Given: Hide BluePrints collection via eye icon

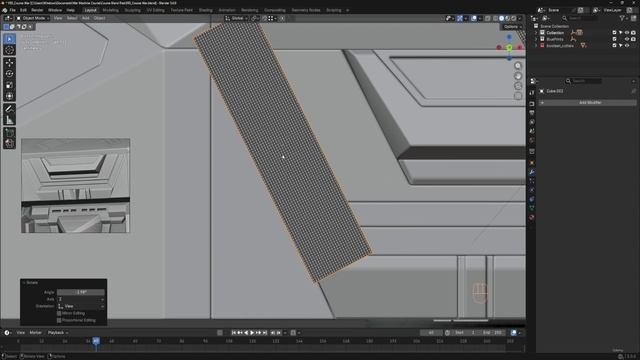Looking at the screenshot, I should pyautogui.click(x=627, y=39).
